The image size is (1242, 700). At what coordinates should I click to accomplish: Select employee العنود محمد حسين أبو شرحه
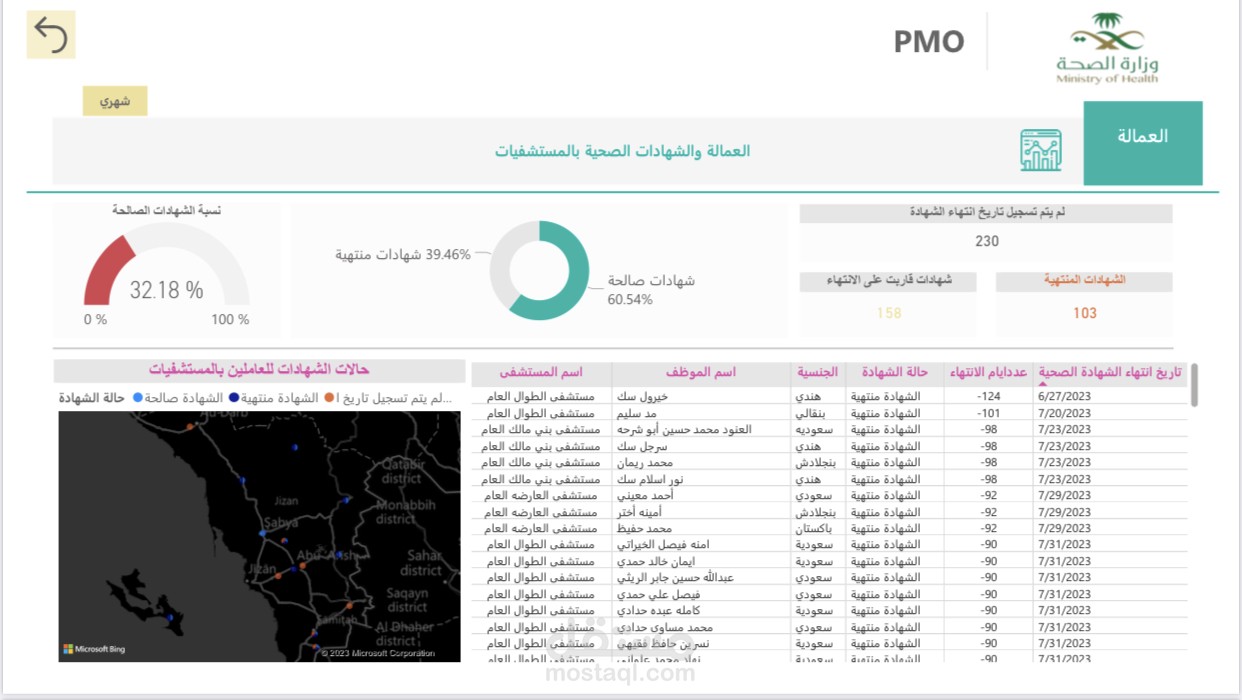(683, 429)
